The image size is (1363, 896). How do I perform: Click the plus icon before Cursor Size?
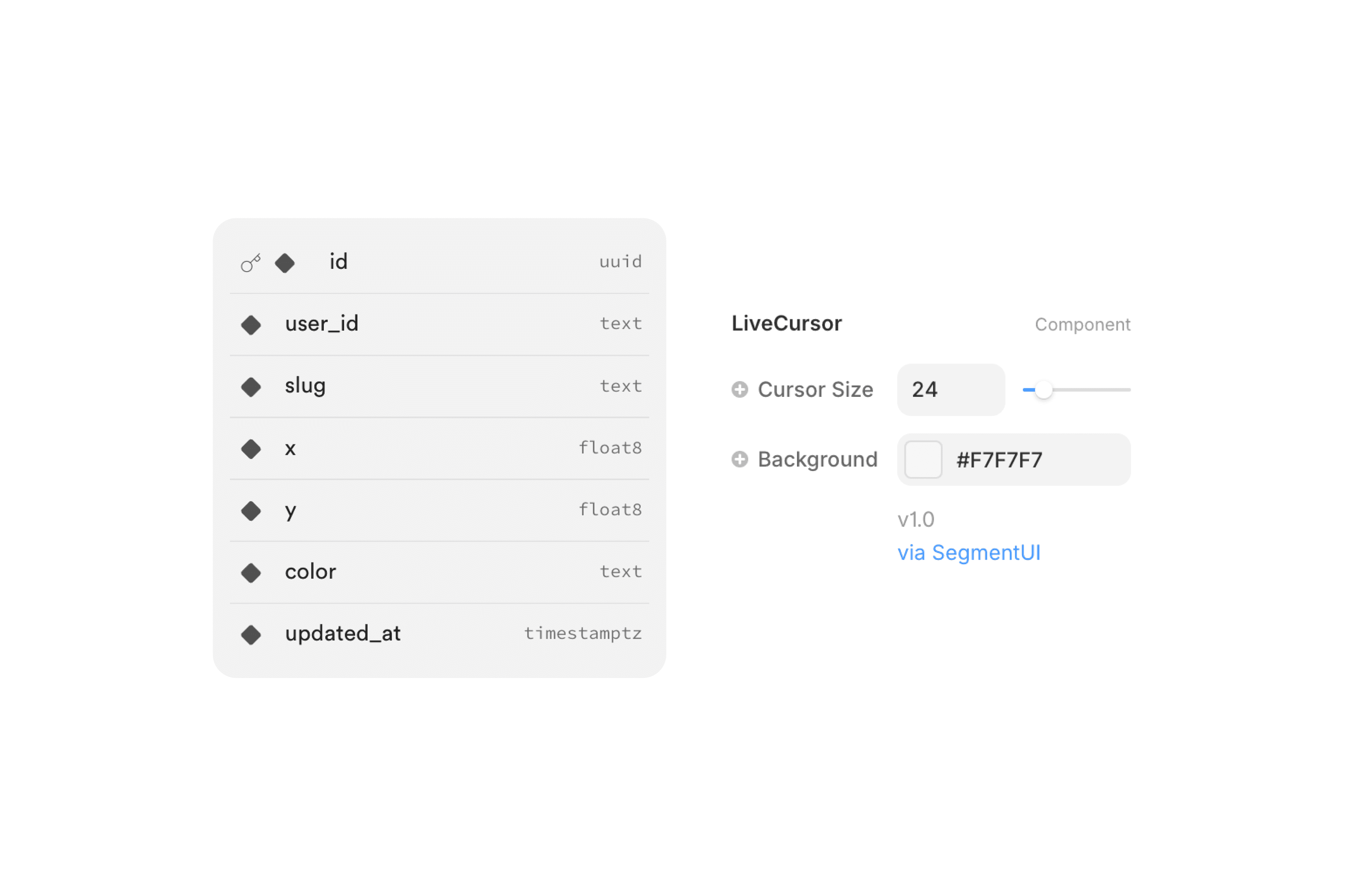(x=740, y=389)
